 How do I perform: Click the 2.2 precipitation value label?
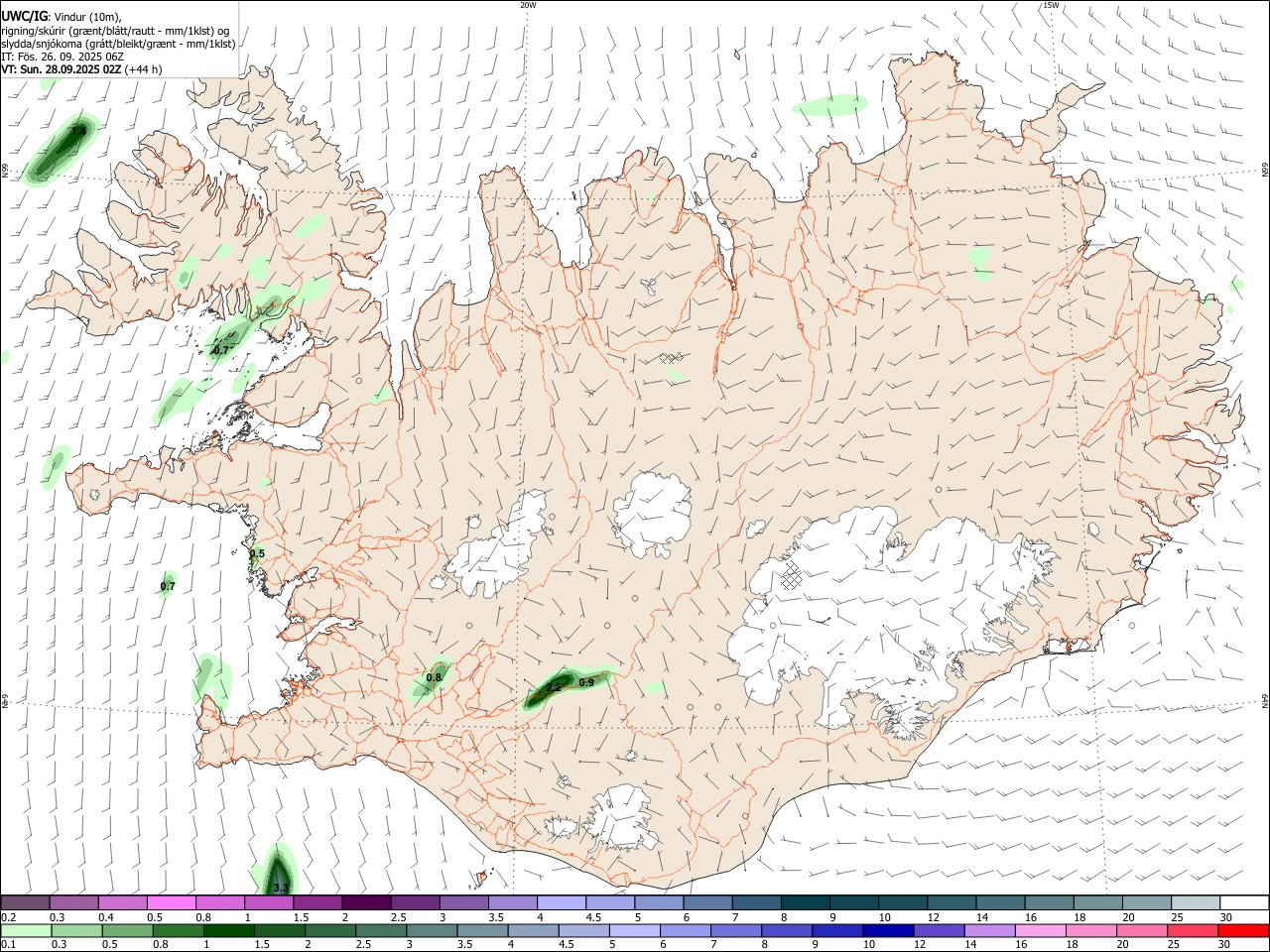point(554,687)
